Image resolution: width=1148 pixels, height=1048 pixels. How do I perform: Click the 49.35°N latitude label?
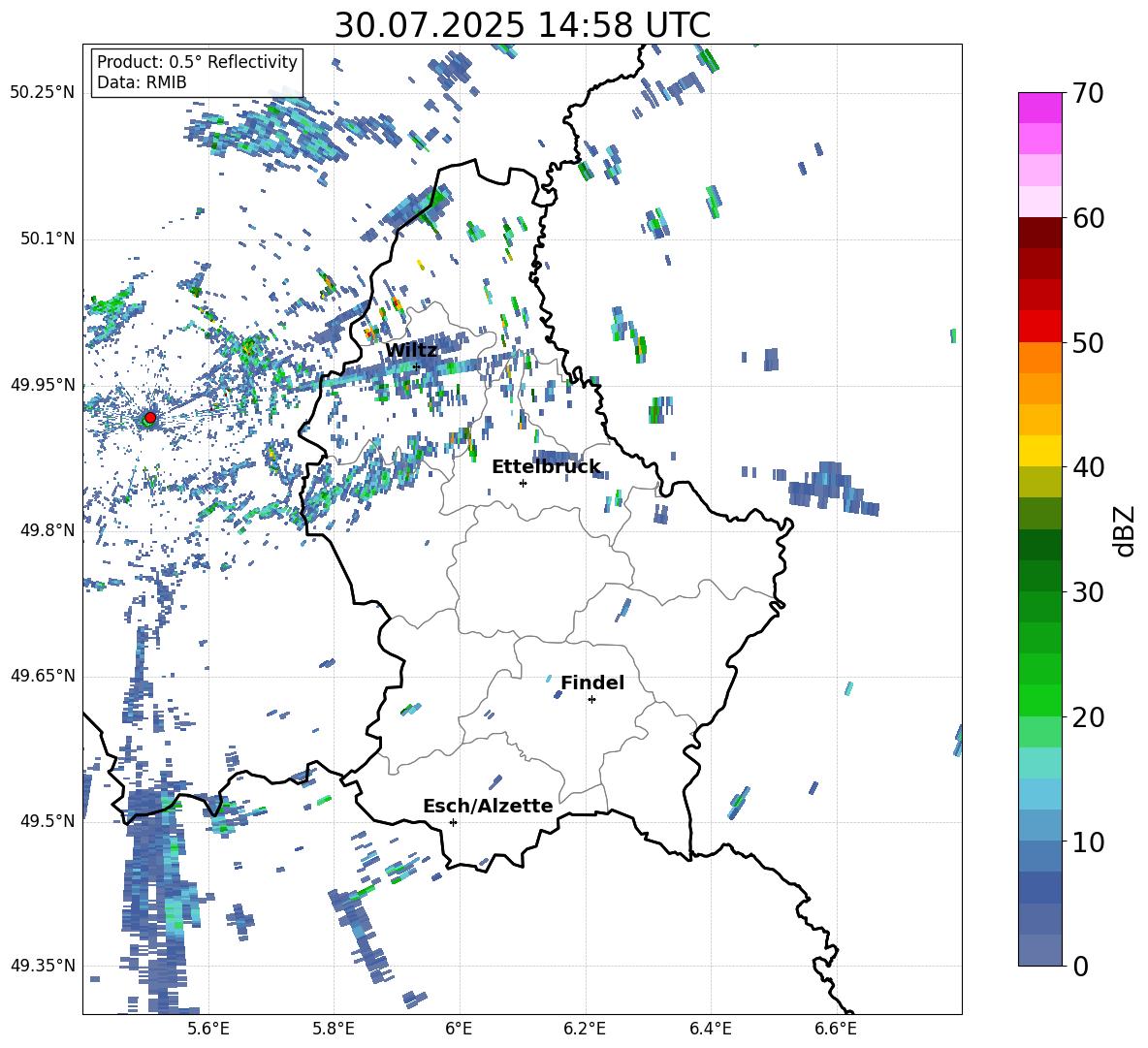pyautogui.click(x=43, y=966)
